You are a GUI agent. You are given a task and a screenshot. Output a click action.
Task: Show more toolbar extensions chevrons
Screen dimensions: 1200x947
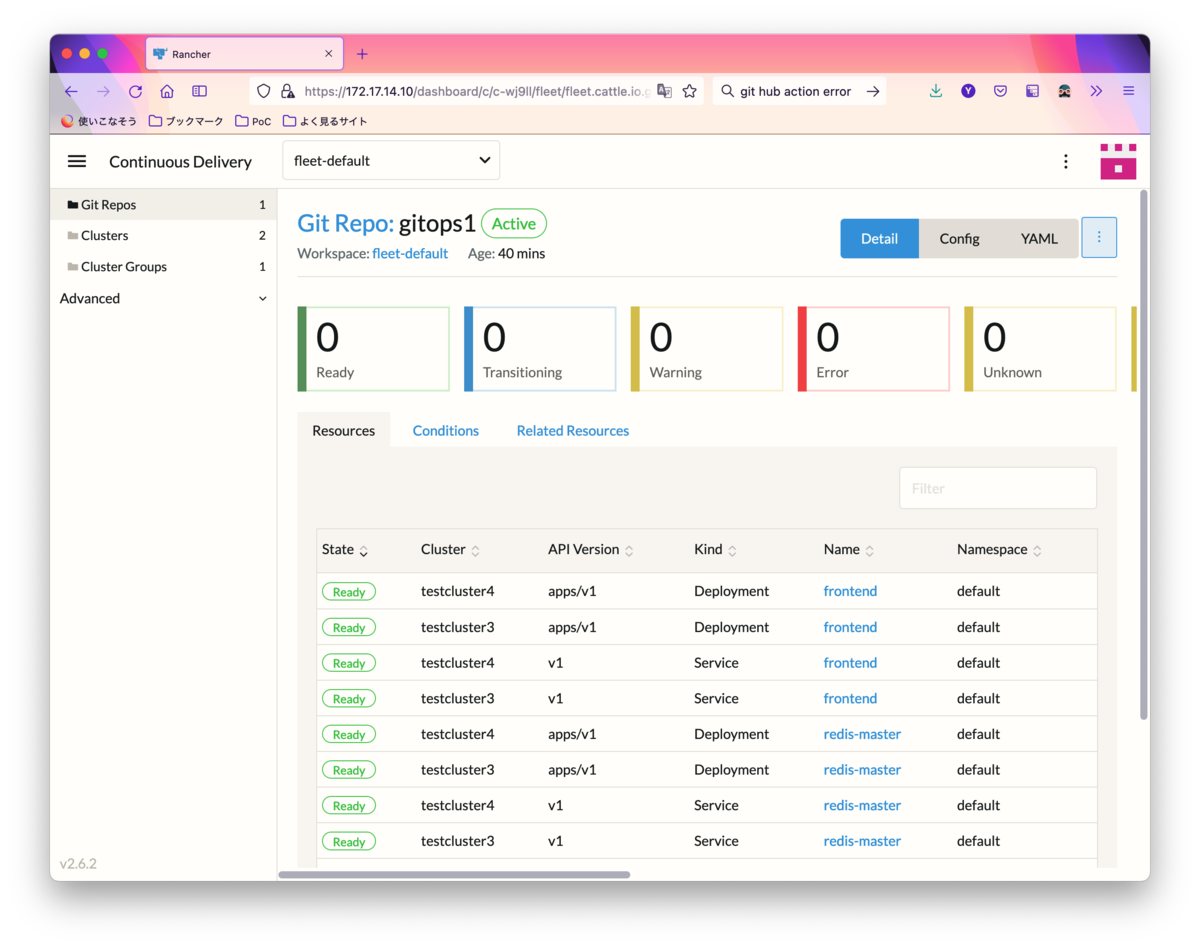(1096, 91)
